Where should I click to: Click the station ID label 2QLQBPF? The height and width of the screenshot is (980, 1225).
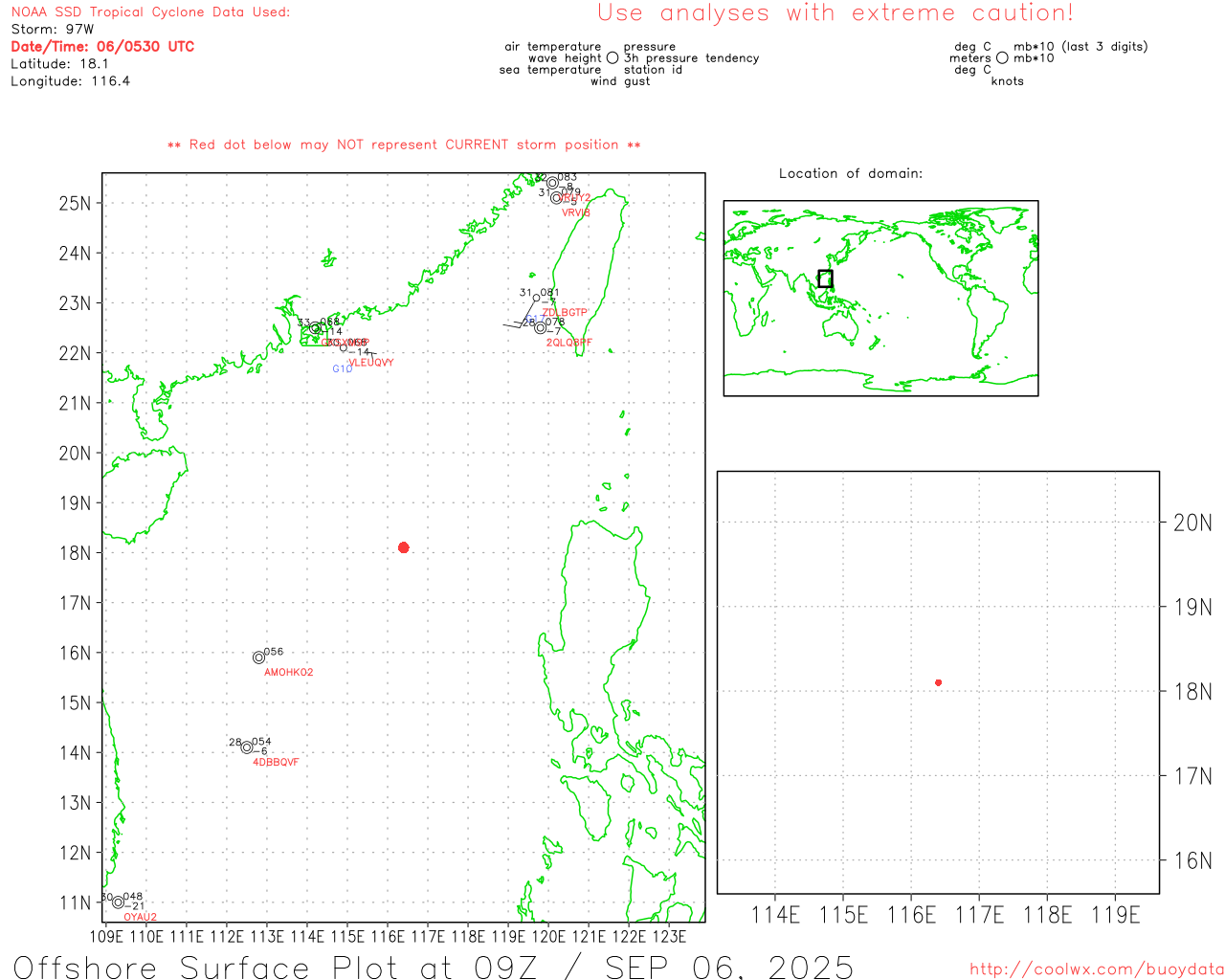click(569, 343)
